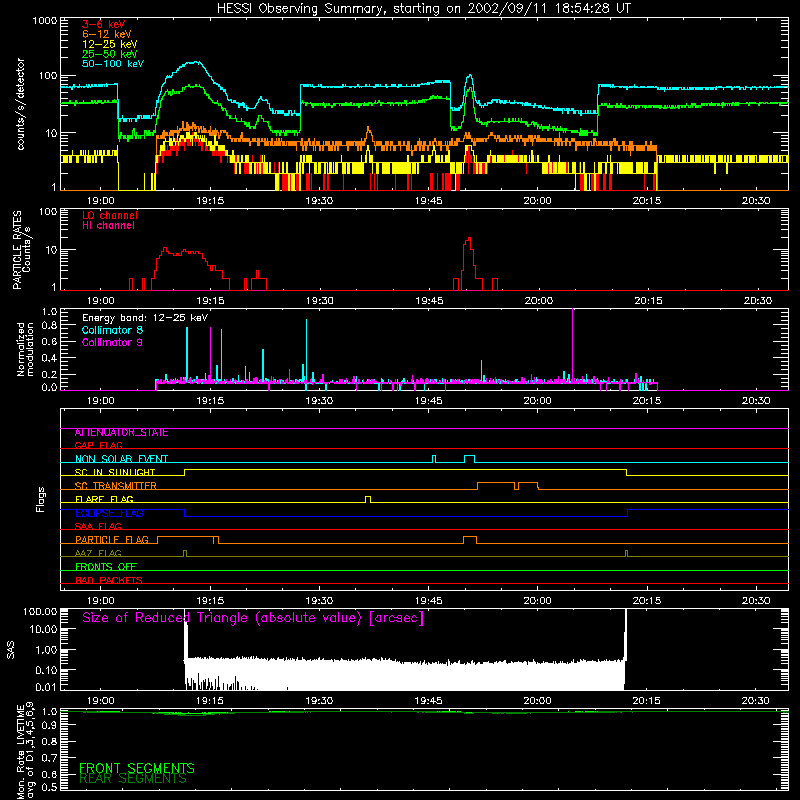Select the 'Collimator 9' legend label
The height and width of the screenshot is (800, 800).
[x=112, y=342]
